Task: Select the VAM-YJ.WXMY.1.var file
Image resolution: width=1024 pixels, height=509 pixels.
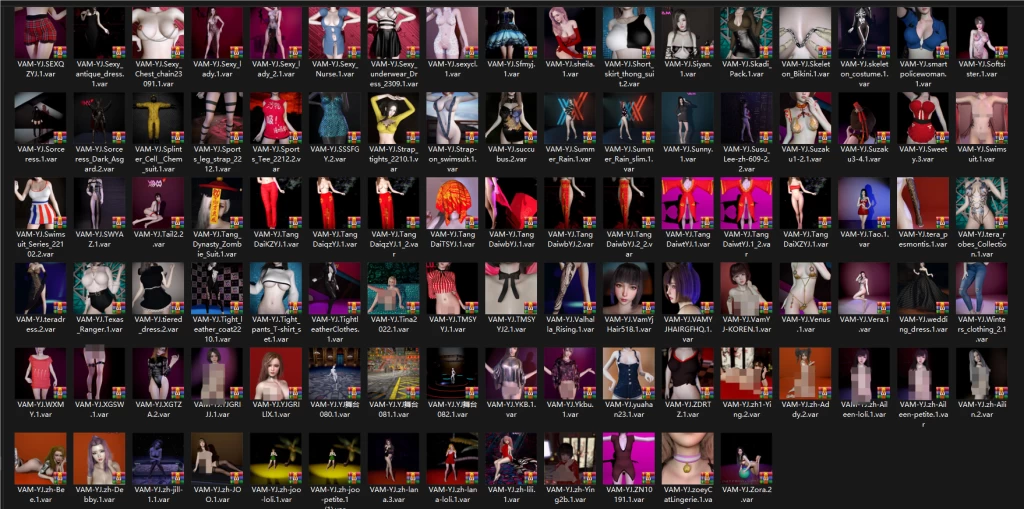Action: [x=40, y=373]
